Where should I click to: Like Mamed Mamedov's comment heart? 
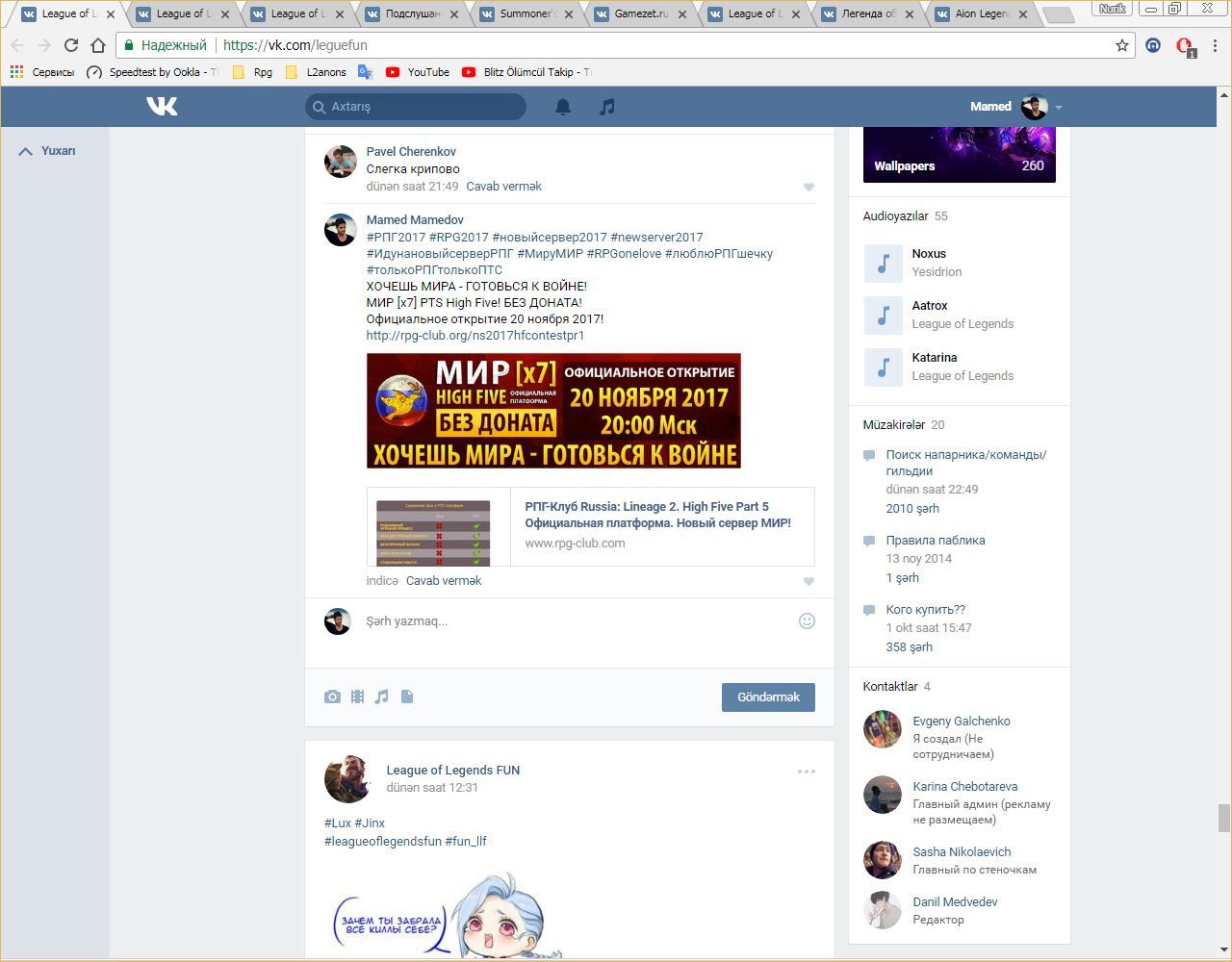808,581
